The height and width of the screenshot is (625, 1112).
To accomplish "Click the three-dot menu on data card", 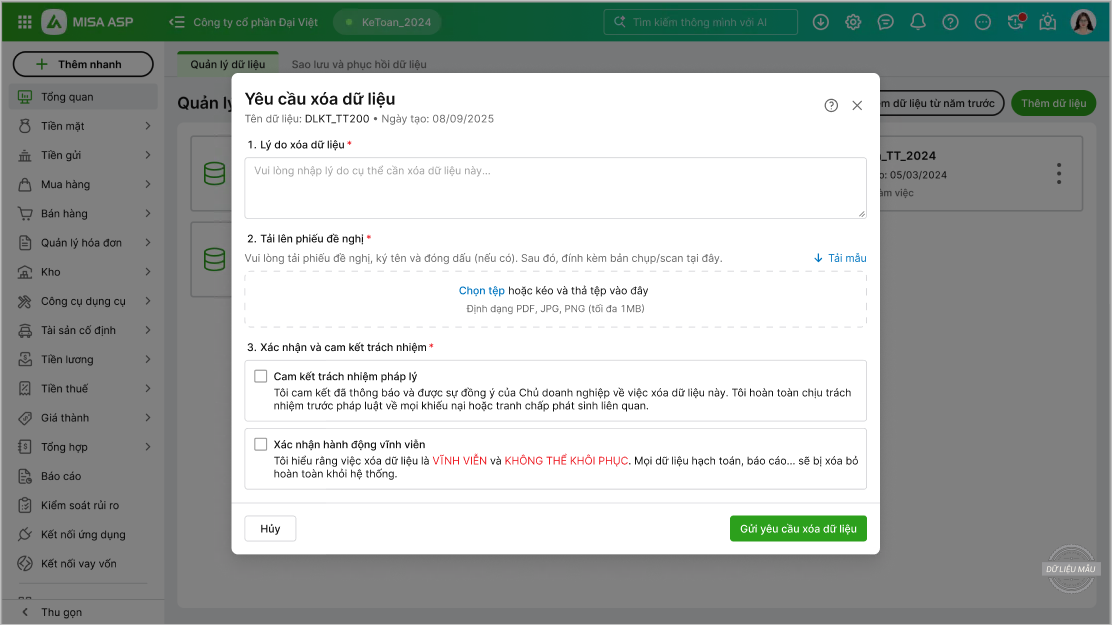I will (1059, 174).
